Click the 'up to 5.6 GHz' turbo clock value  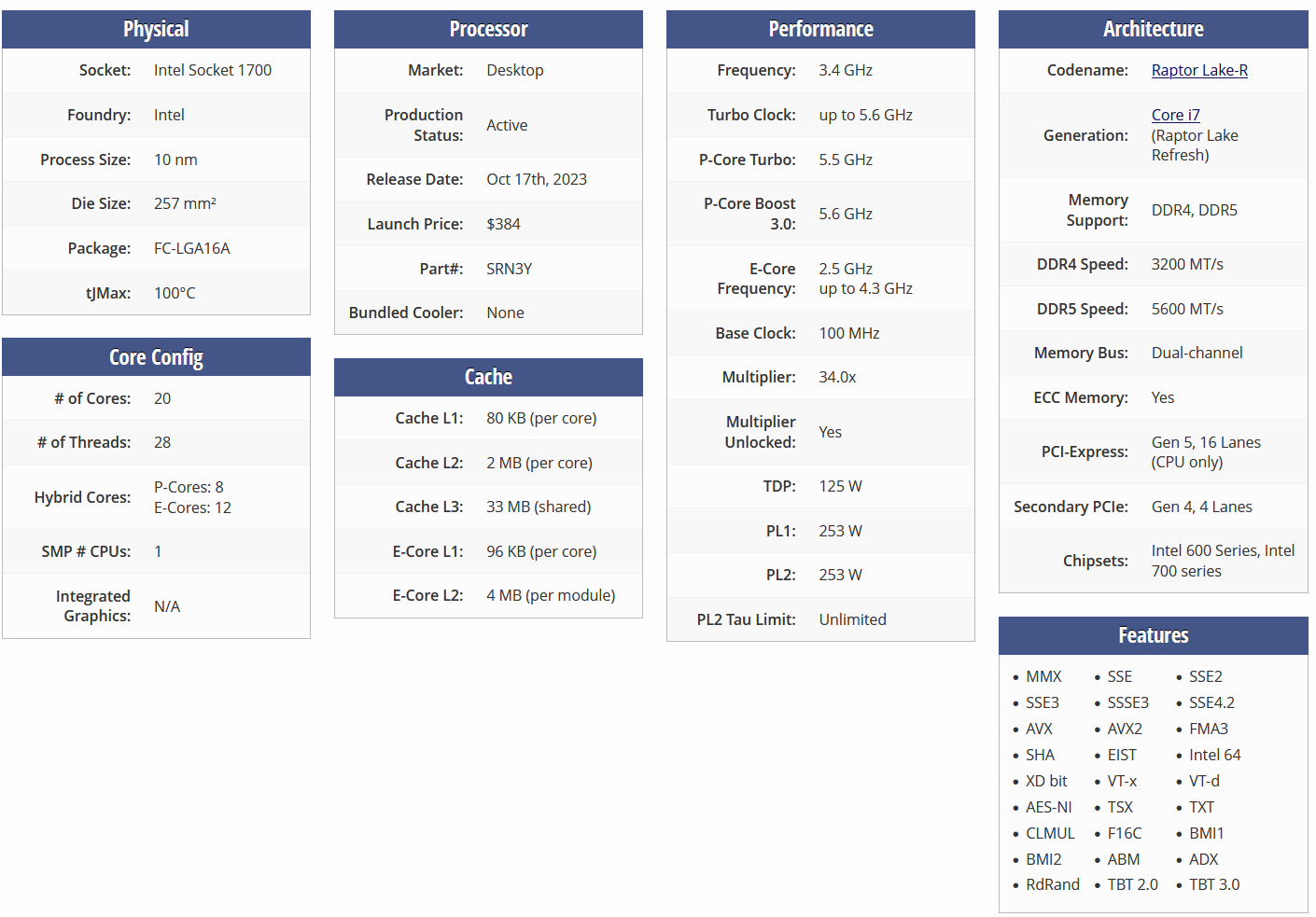(x=866, y=115)
